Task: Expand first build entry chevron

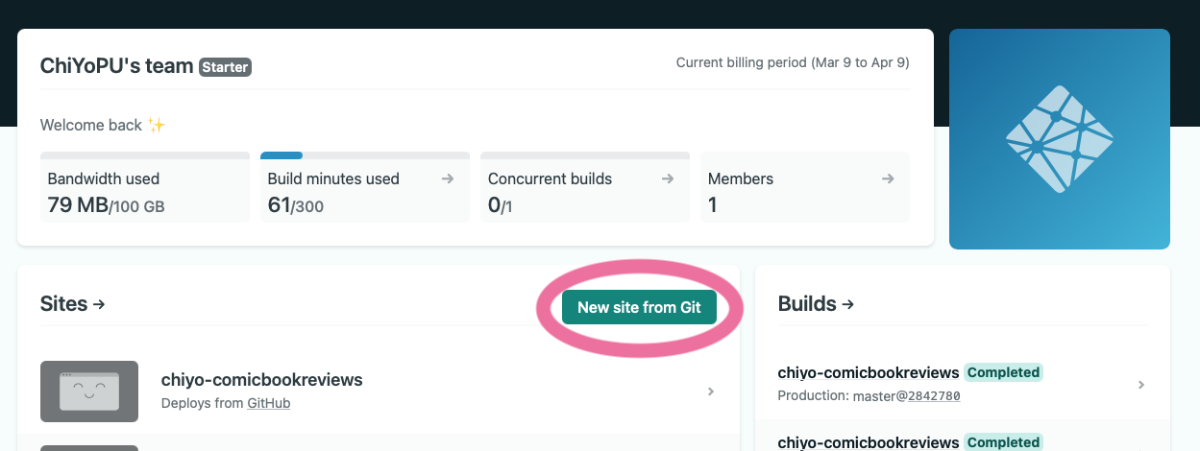Action: [1142, 385]
